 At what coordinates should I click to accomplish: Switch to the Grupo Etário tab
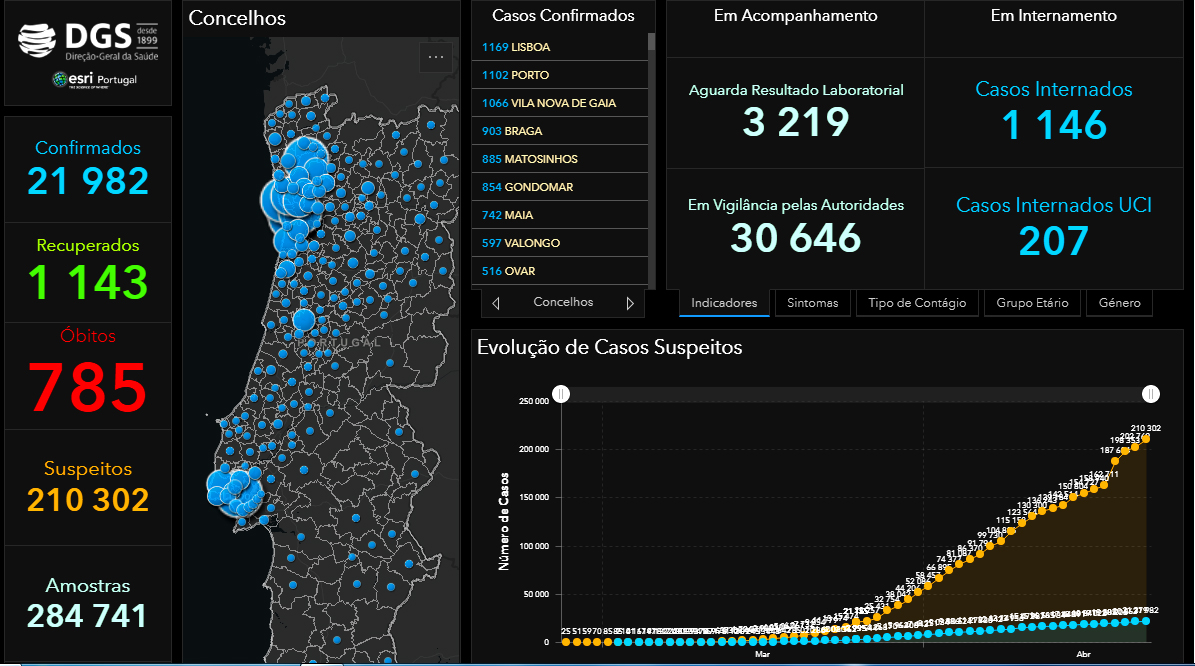[1032, 303]
